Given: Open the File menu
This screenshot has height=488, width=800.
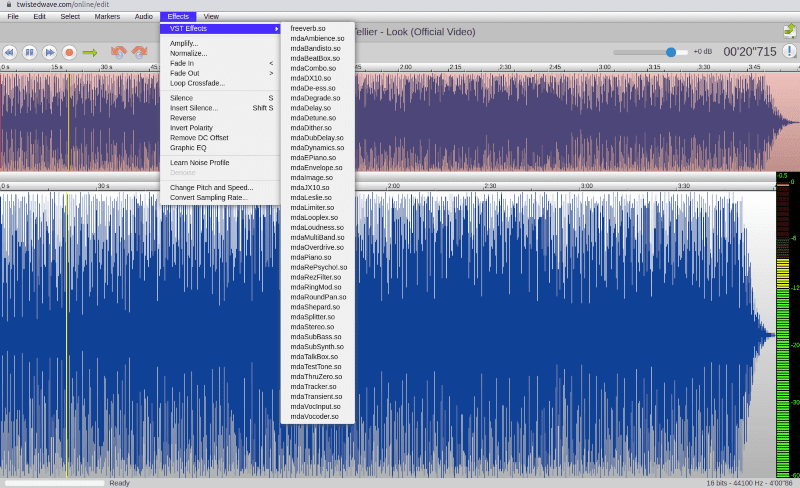Looking at the screenshot, I should (13, 16).
